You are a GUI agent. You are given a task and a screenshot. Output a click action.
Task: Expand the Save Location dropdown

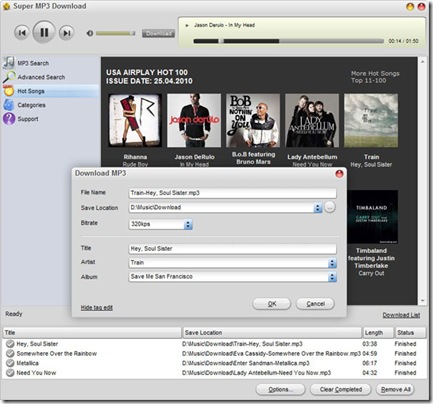318,208
